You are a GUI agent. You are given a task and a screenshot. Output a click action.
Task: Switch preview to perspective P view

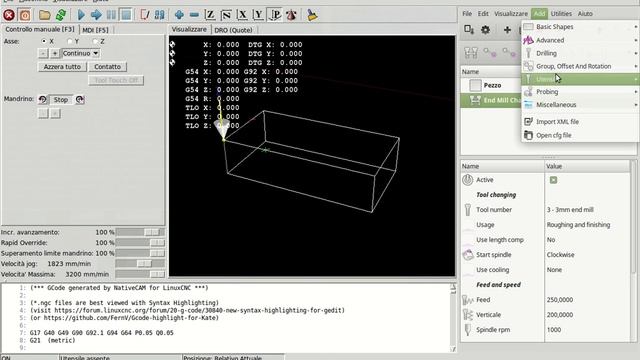coord(275,15)
